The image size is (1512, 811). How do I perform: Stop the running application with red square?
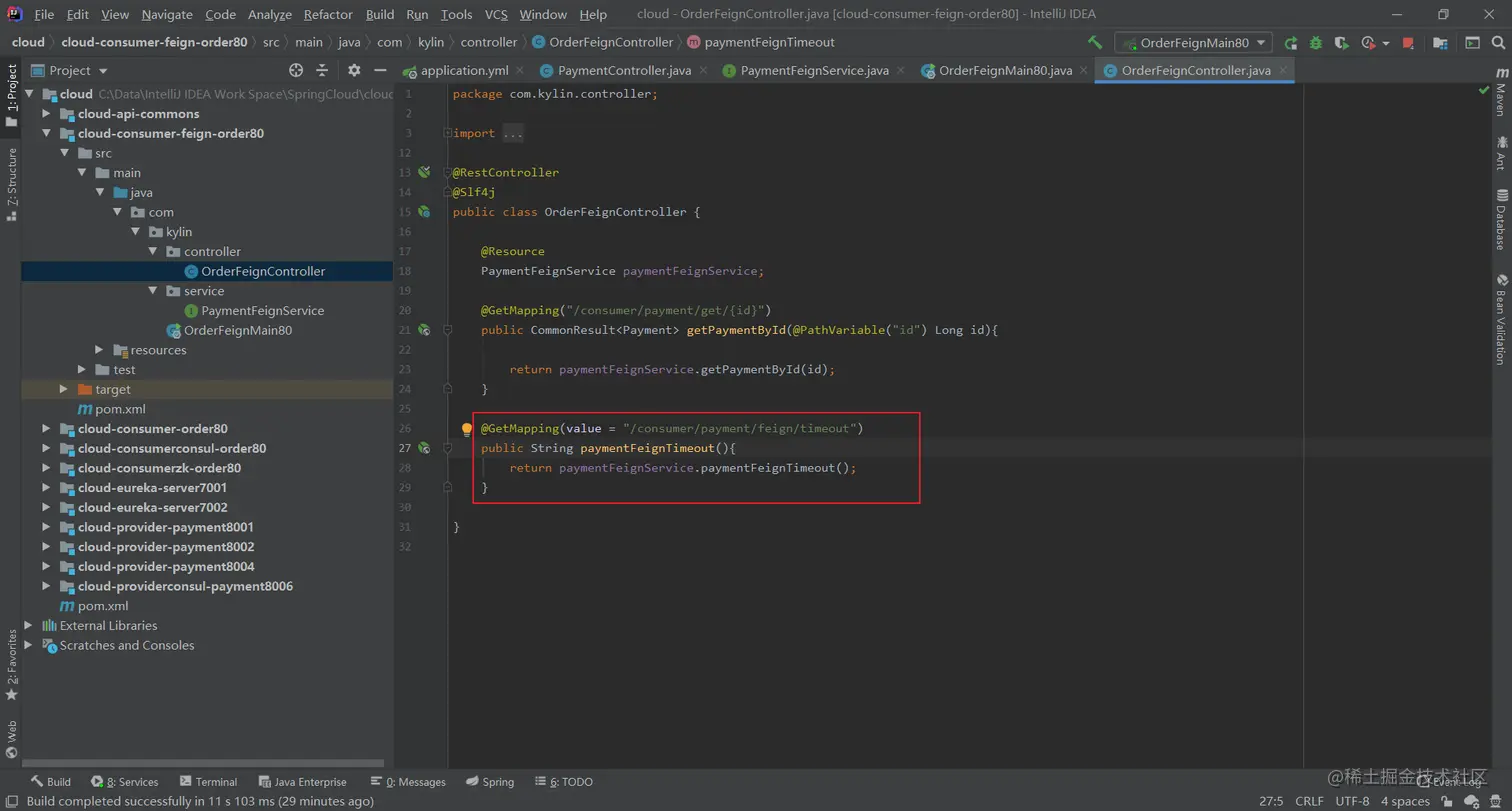coord(1408,43)
